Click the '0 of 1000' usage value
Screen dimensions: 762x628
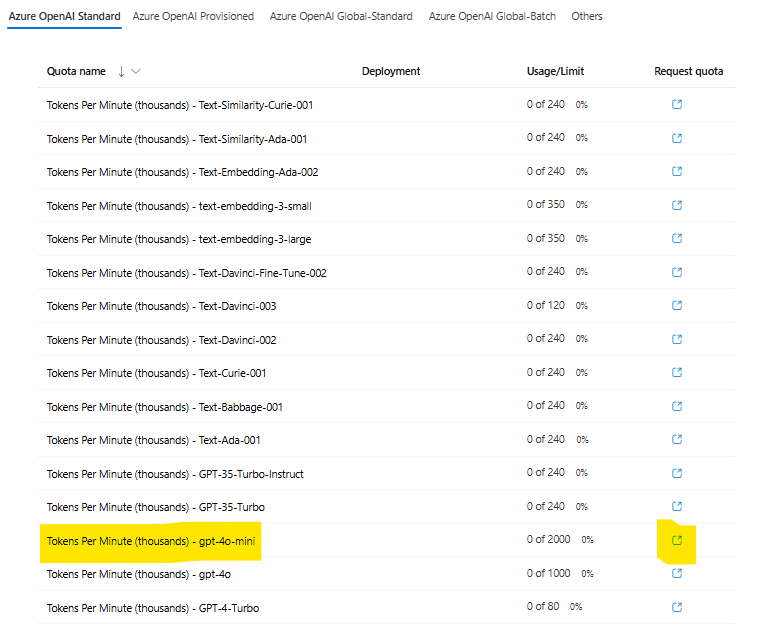click(548, 574)
